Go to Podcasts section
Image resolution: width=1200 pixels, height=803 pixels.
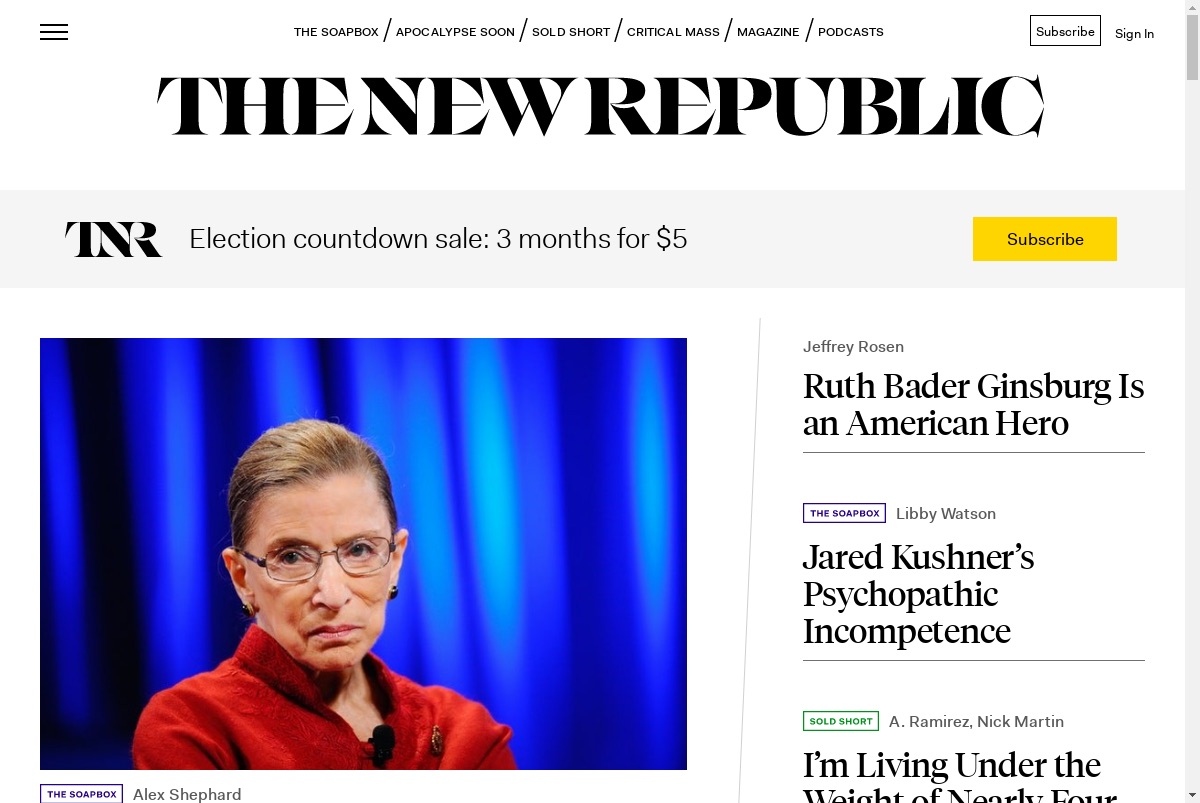tap(851, 32)
